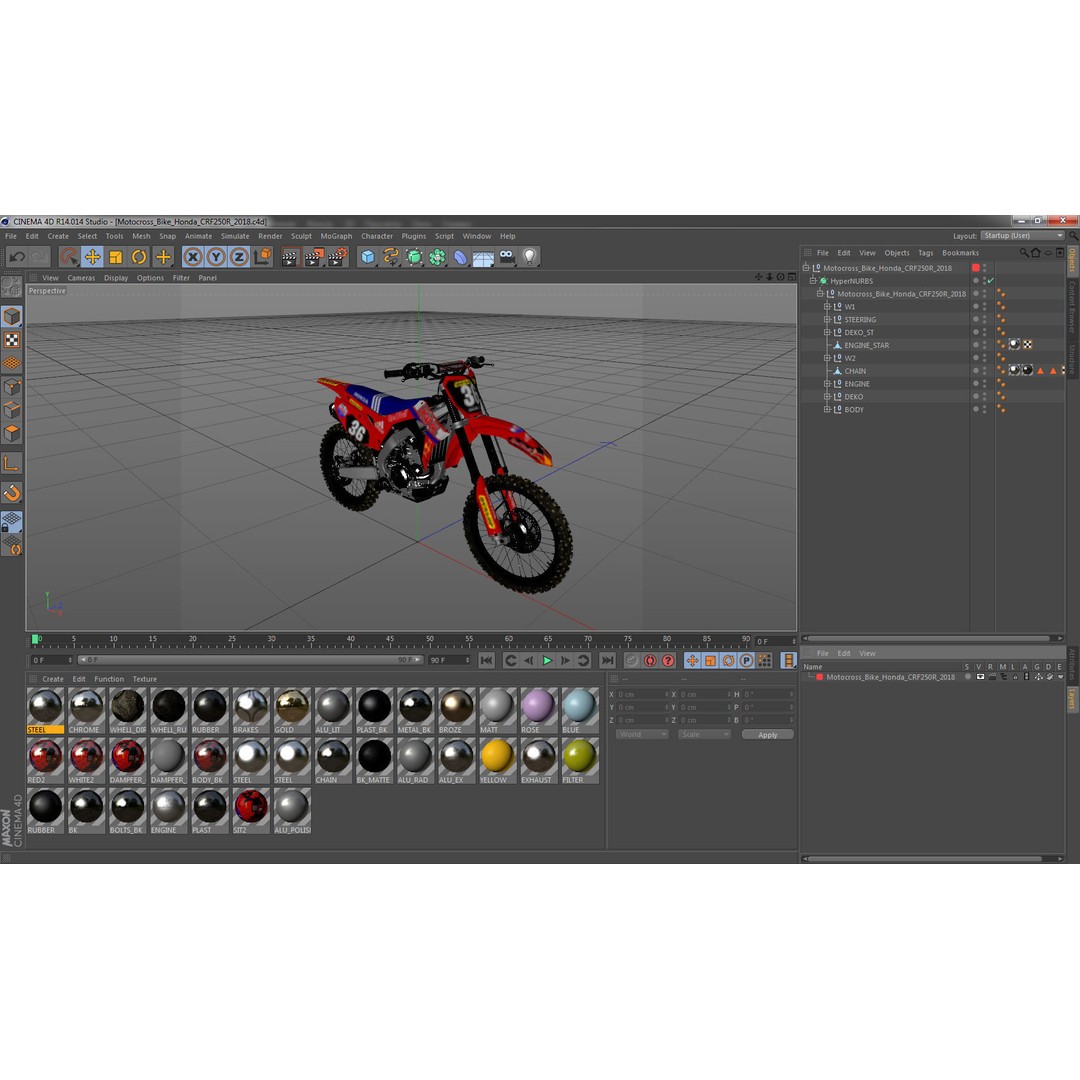Add HyperNURBS generator icon
The width and height of the screenshot is (1080, 1080).
click(x=414, y=258)
